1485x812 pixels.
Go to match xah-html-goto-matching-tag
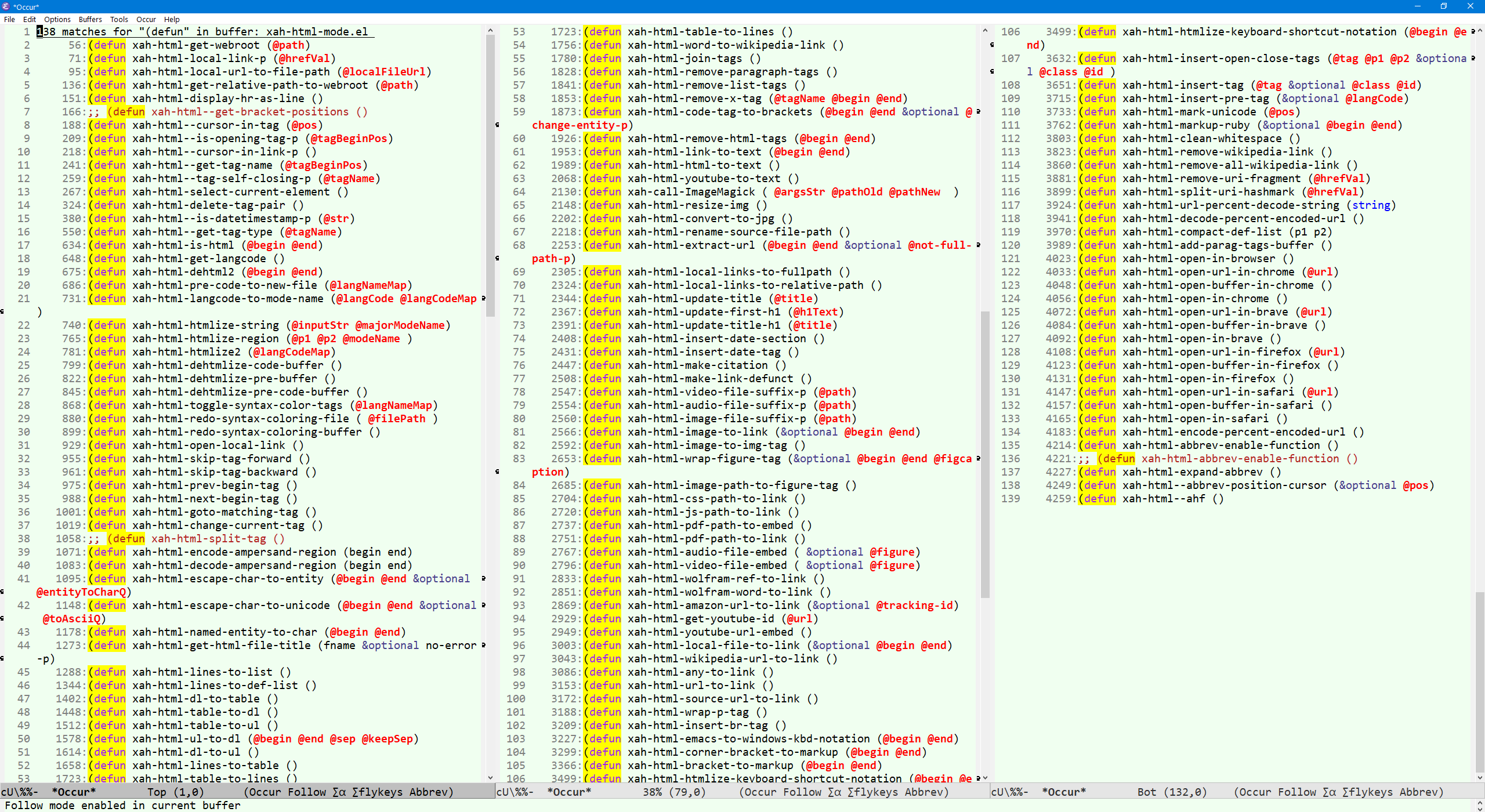(215, 512)
